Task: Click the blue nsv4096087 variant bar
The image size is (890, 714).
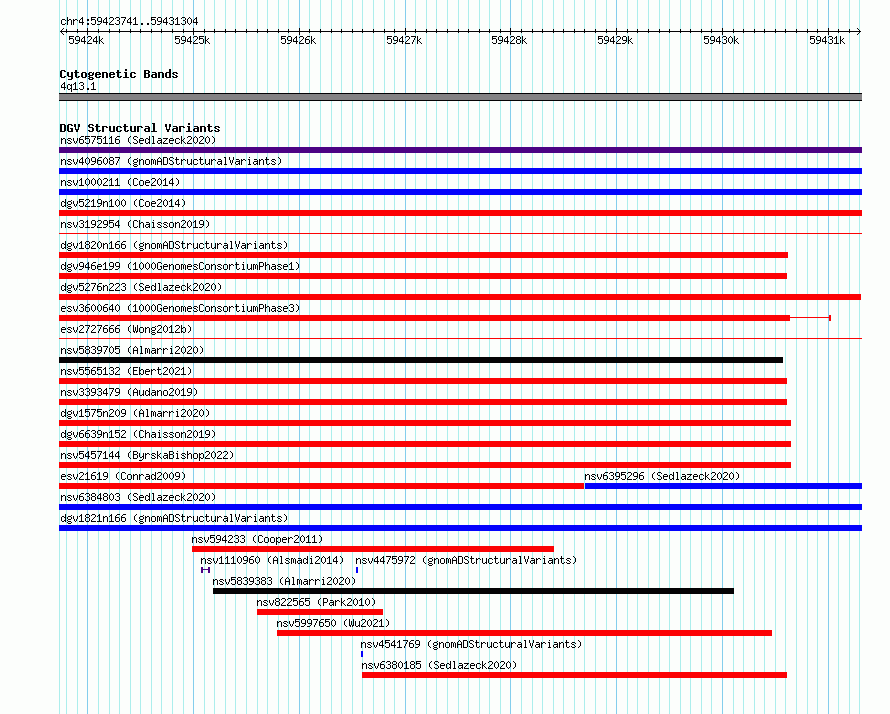Action: coord(460,171)
